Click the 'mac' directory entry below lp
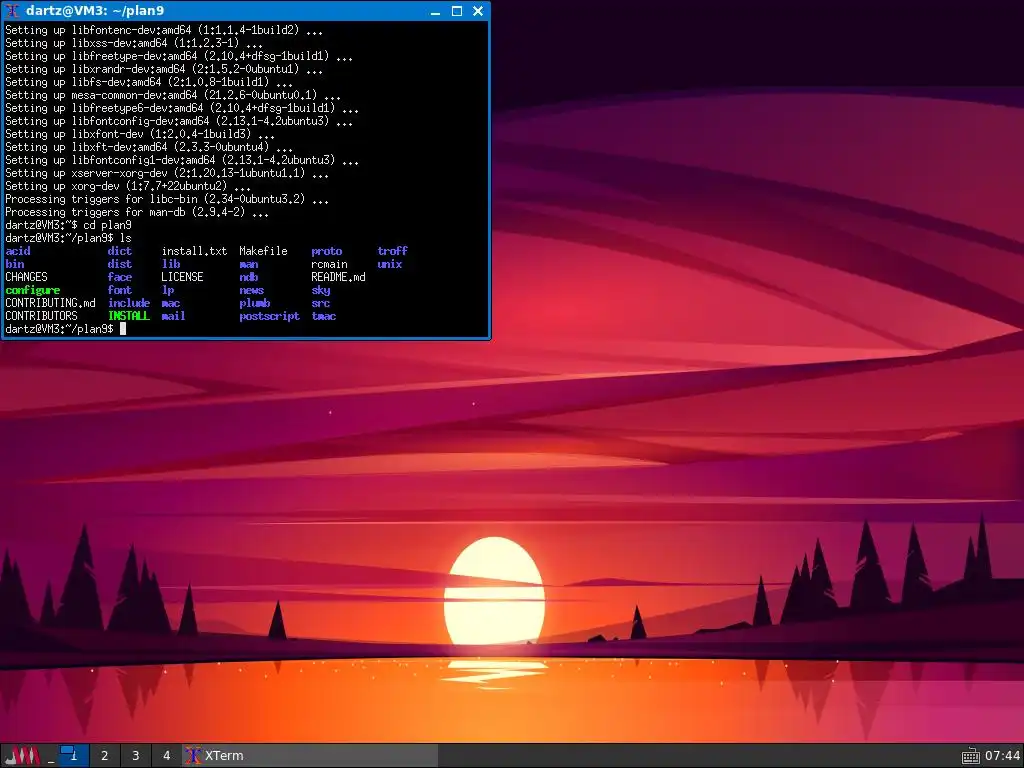The height and width of the screenshot is (768, 1024). click(x=170, y=303)
